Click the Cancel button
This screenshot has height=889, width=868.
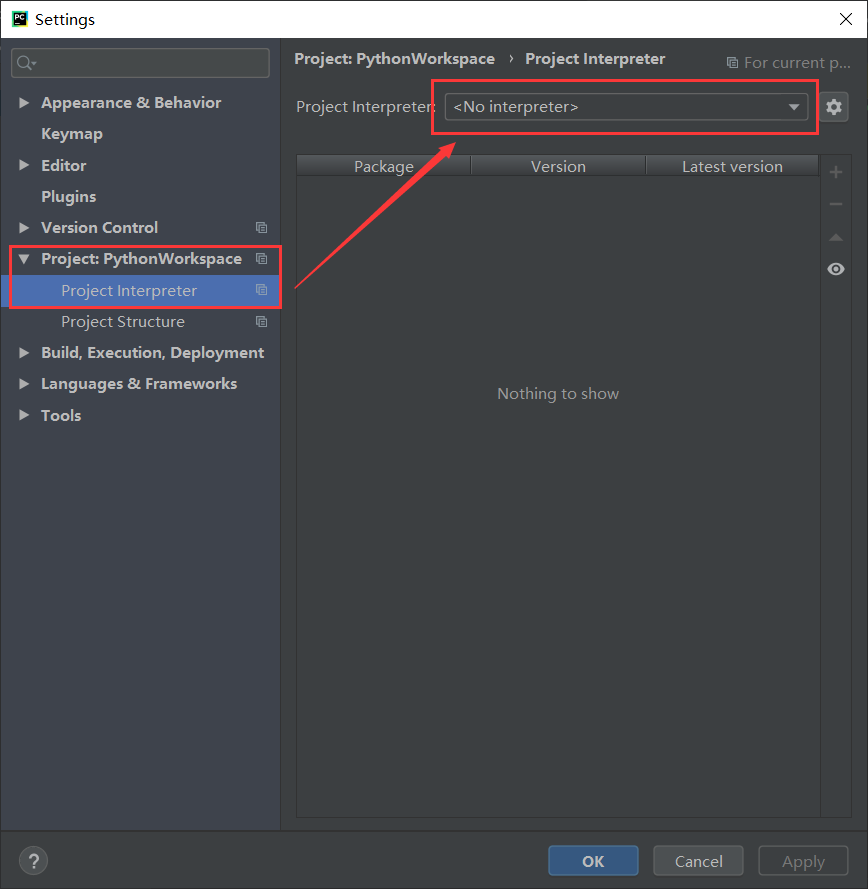pos(698,861)
